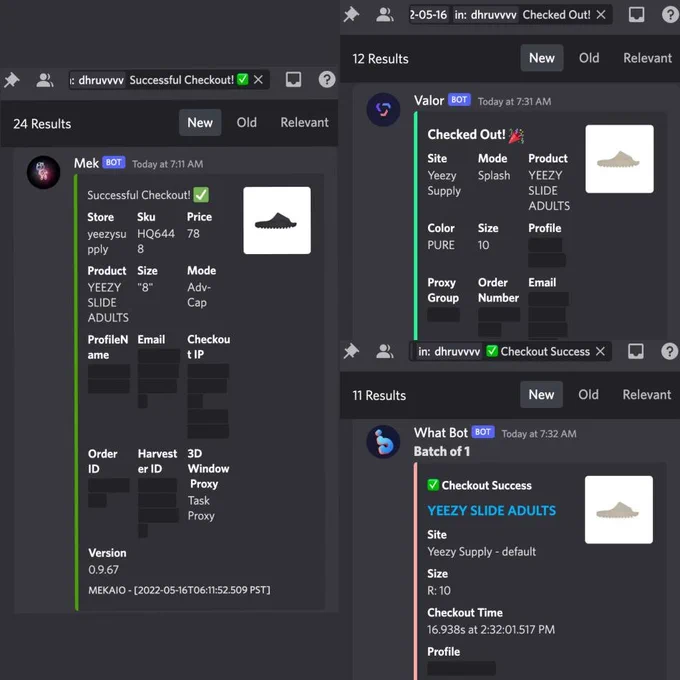Click the Valor bot username
This screenshot has width=680, height=680.
(428, 101)
